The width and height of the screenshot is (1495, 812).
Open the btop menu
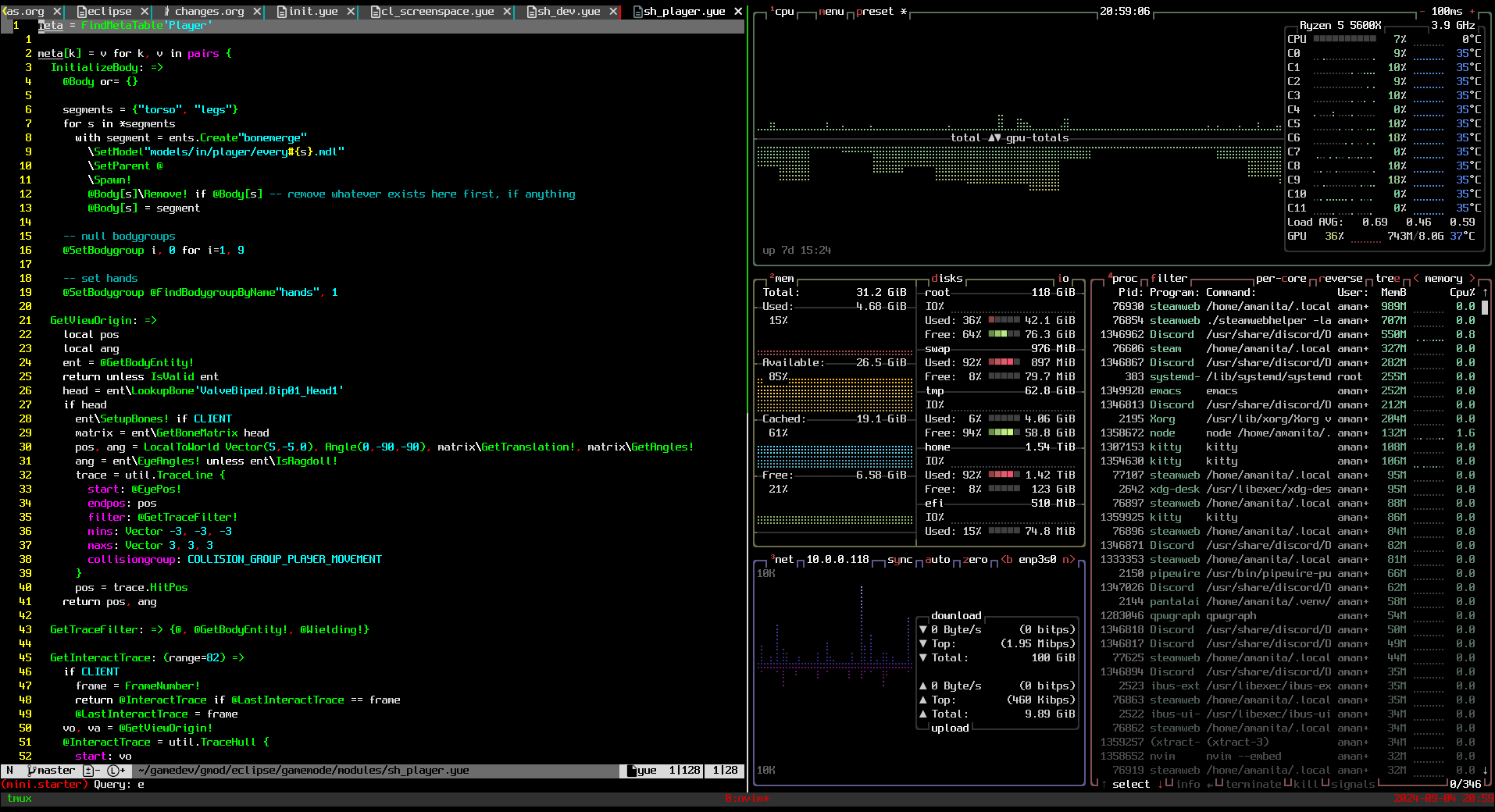[x=830, y=11]
